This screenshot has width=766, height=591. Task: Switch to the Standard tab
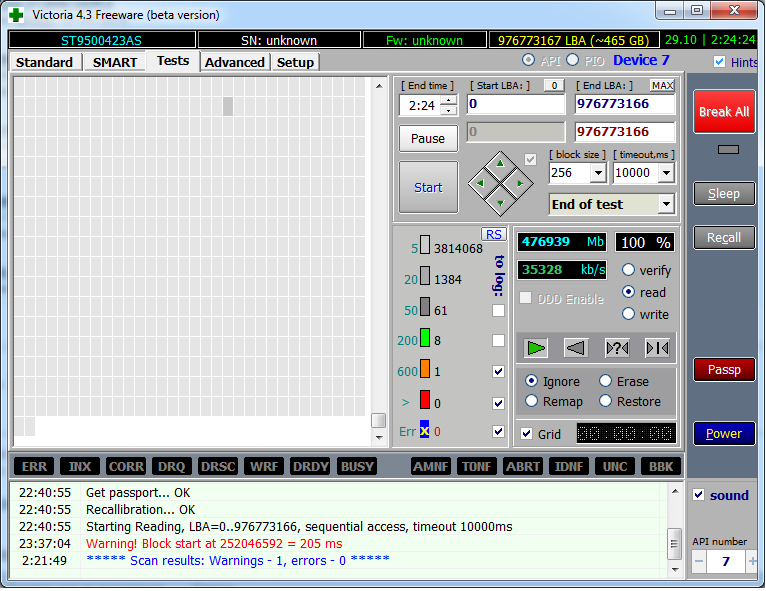click(44, 63)
